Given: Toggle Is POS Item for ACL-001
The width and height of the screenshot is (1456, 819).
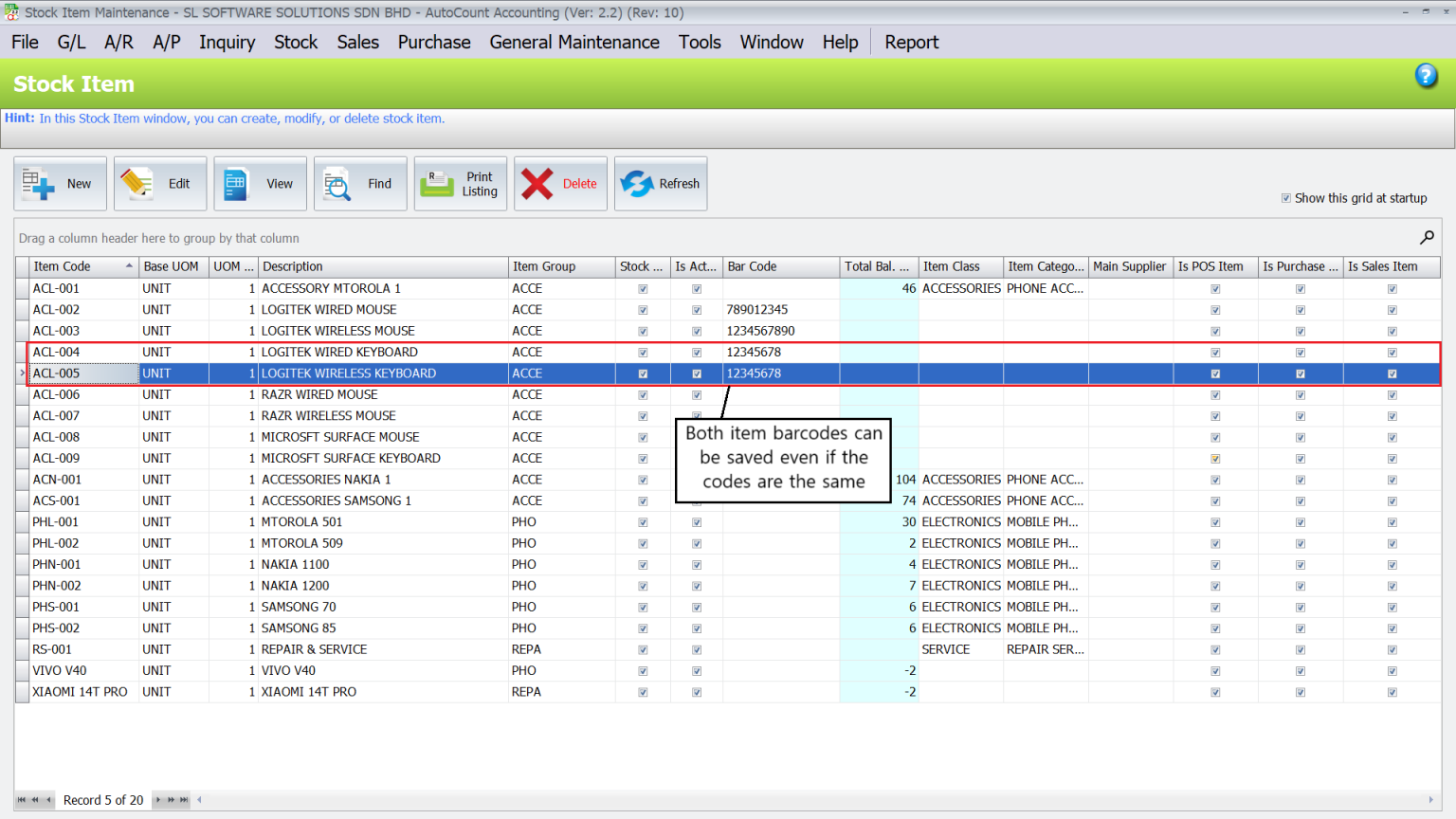Looking at the screenshot, I should click(x=1215, y=288).
